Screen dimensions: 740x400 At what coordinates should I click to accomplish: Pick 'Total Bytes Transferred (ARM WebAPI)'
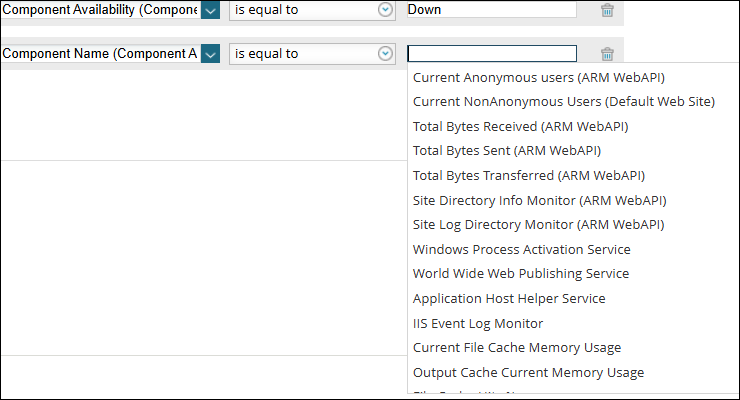coord(528,175)
